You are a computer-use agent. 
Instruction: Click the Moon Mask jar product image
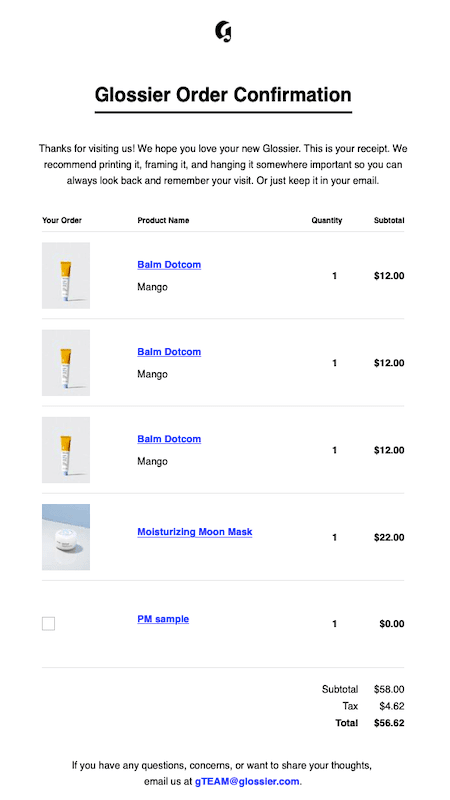coord(66,537)
